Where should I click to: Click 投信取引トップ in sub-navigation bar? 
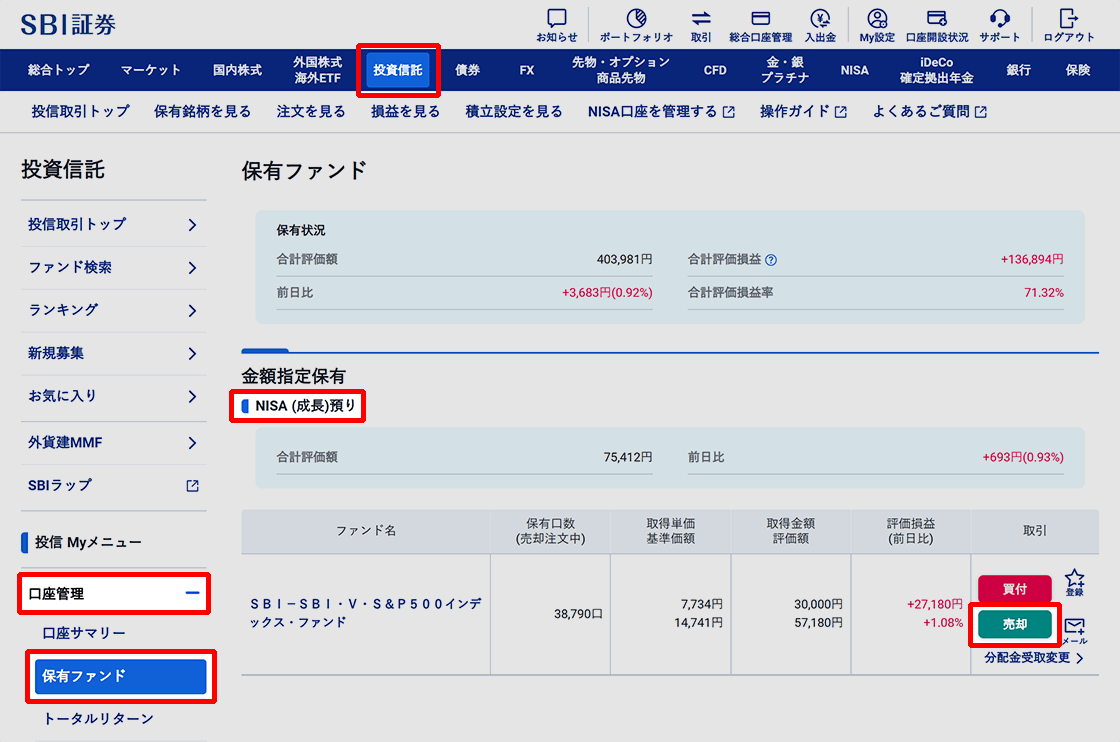coord(81,111)
